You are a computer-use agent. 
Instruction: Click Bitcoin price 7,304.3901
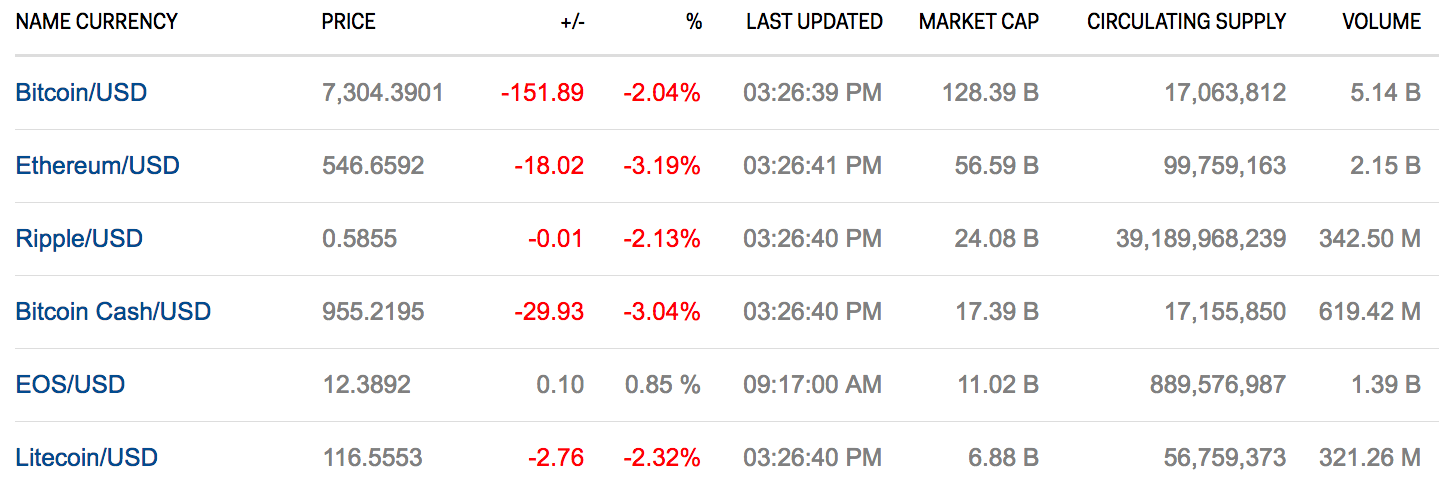tap(382, 93)
